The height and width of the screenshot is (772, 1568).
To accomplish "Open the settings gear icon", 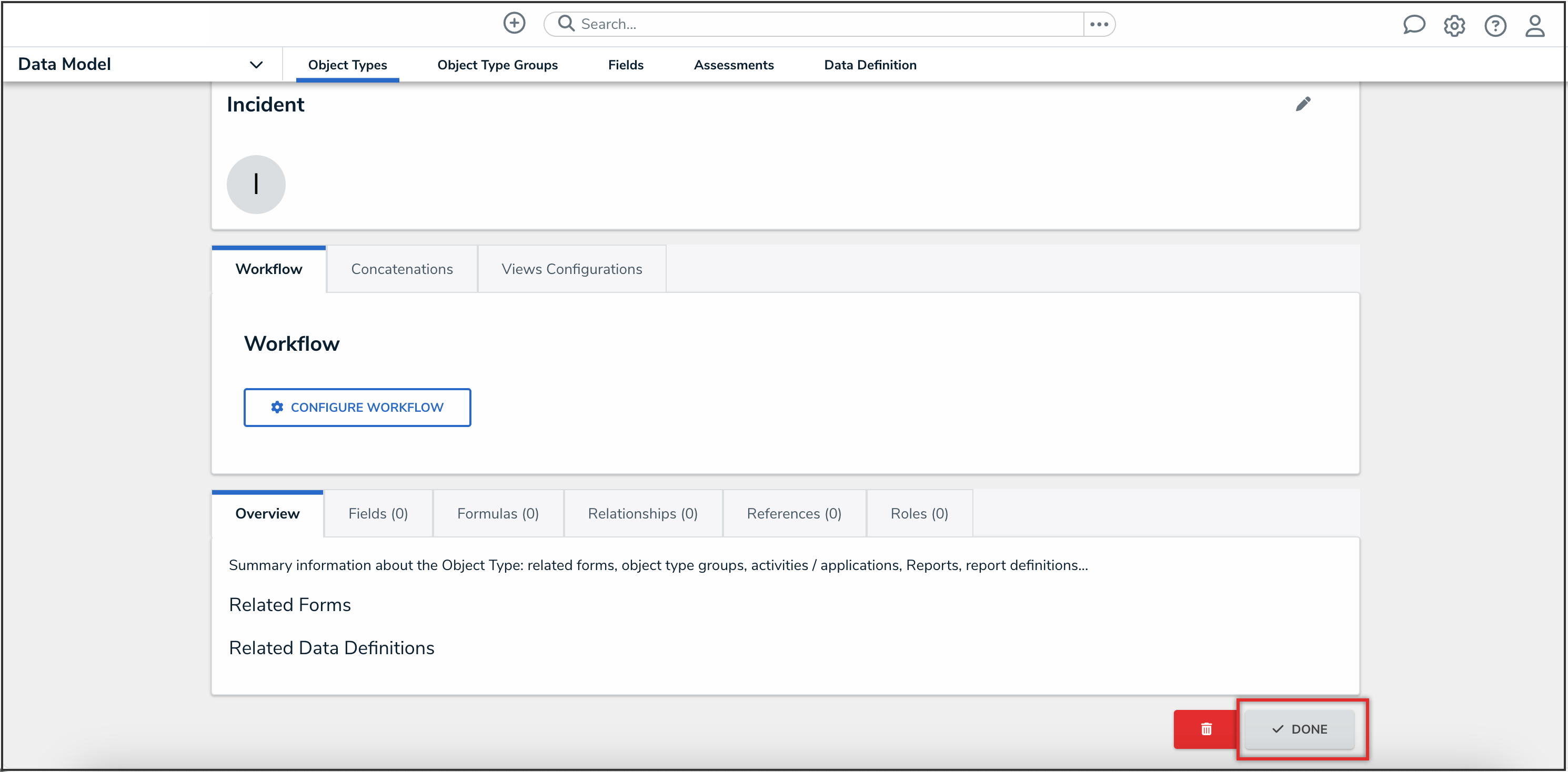I will (x=1454, y=26).
